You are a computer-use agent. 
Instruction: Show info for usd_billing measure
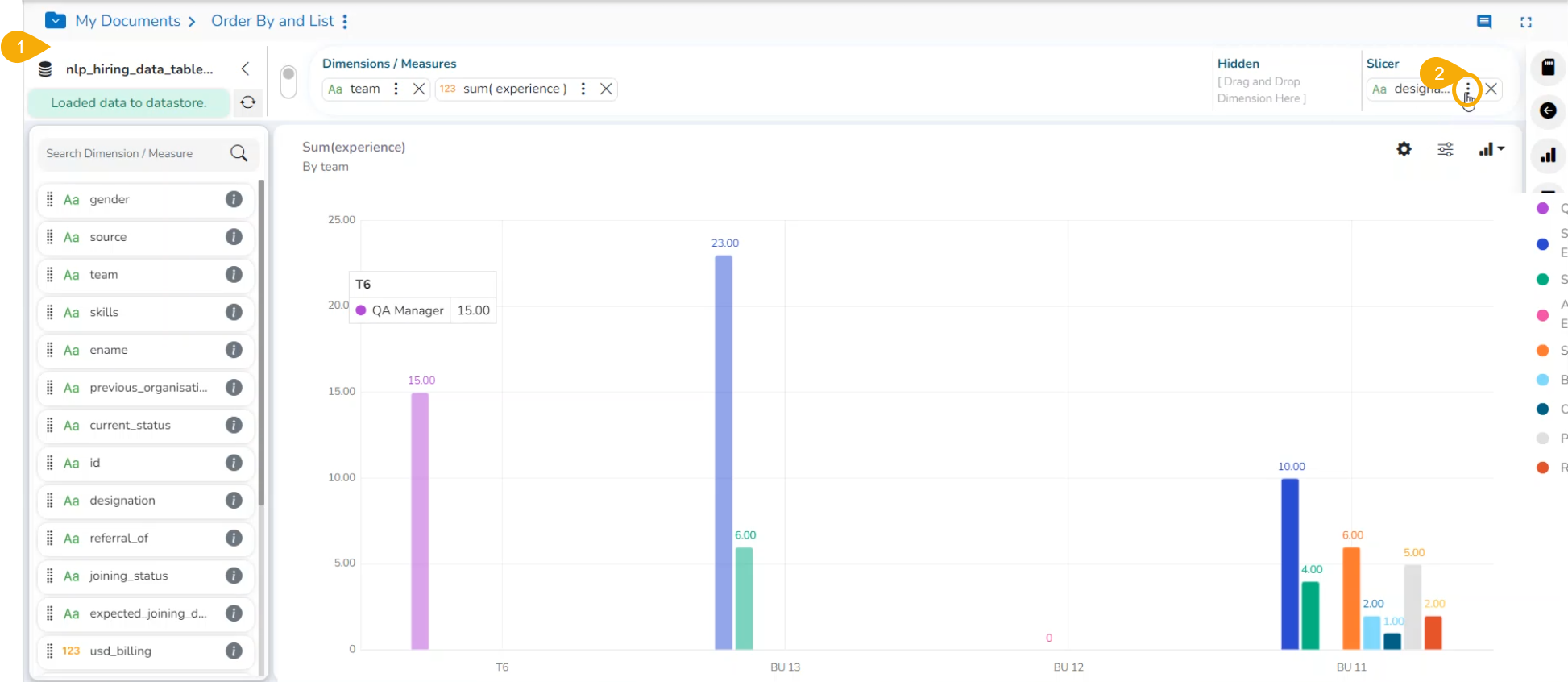234,651
